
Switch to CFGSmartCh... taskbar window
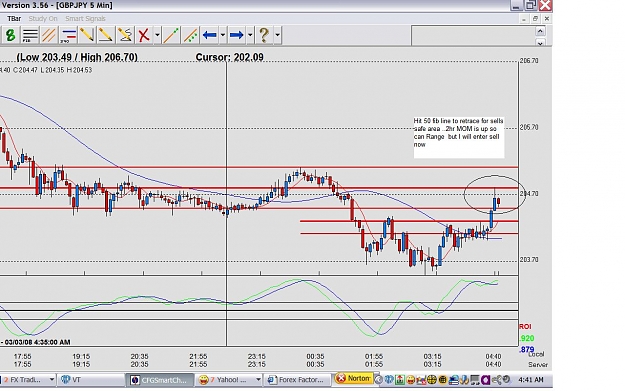point(160,380)
